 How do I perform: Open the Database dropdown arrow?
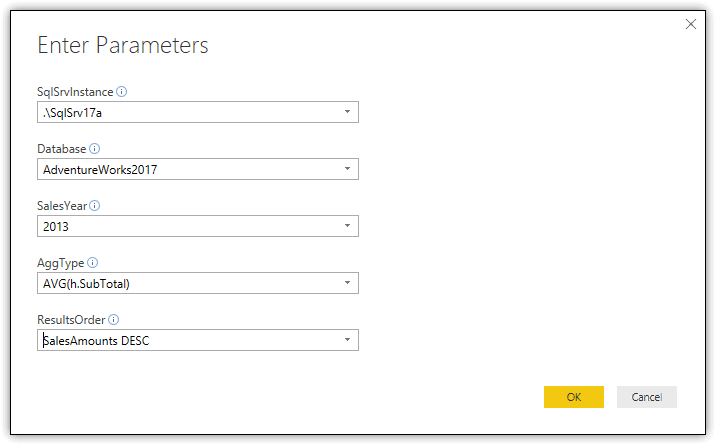click(346, 169)
